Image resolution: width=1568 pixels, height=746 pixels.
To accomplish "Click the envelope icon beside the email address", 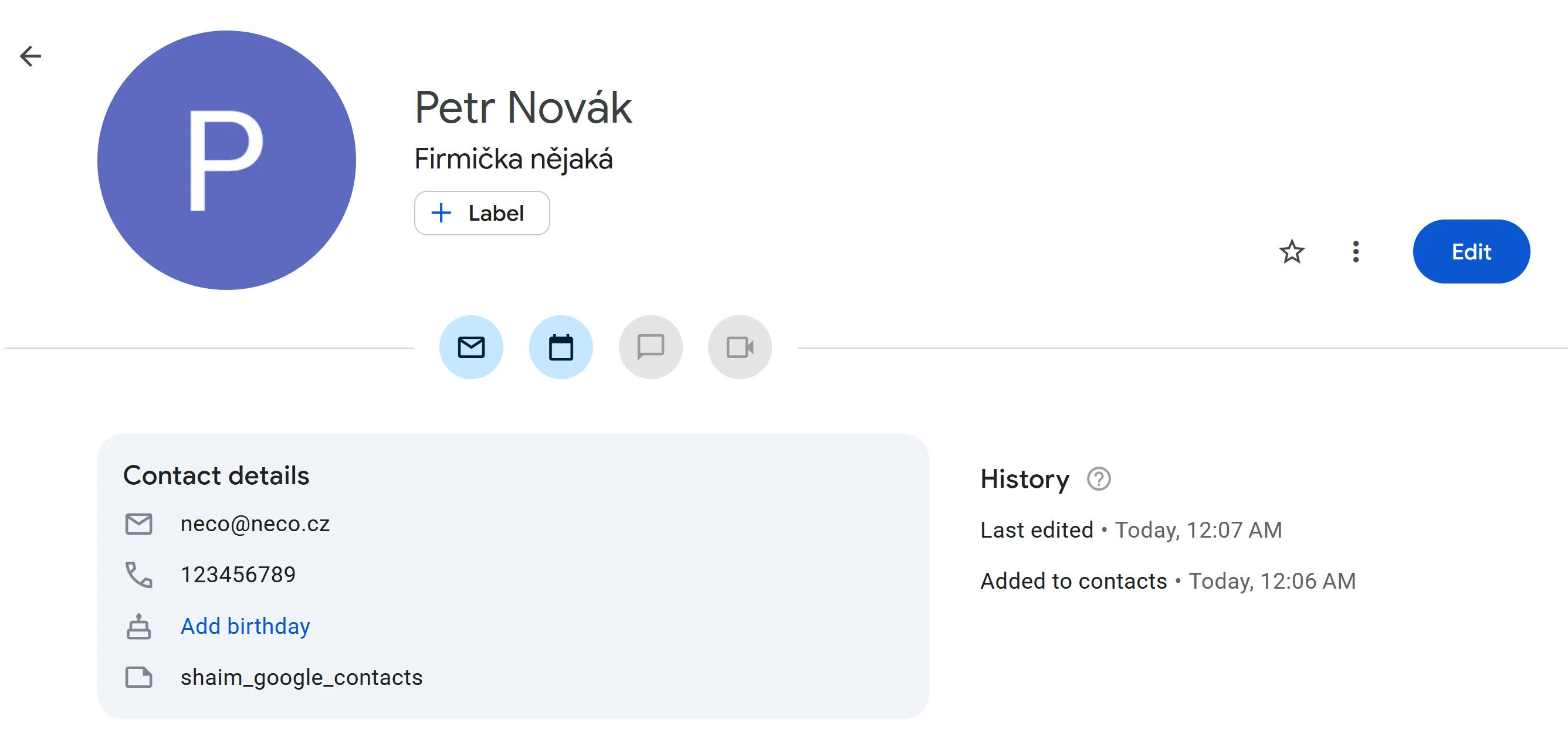I will 139,524.
